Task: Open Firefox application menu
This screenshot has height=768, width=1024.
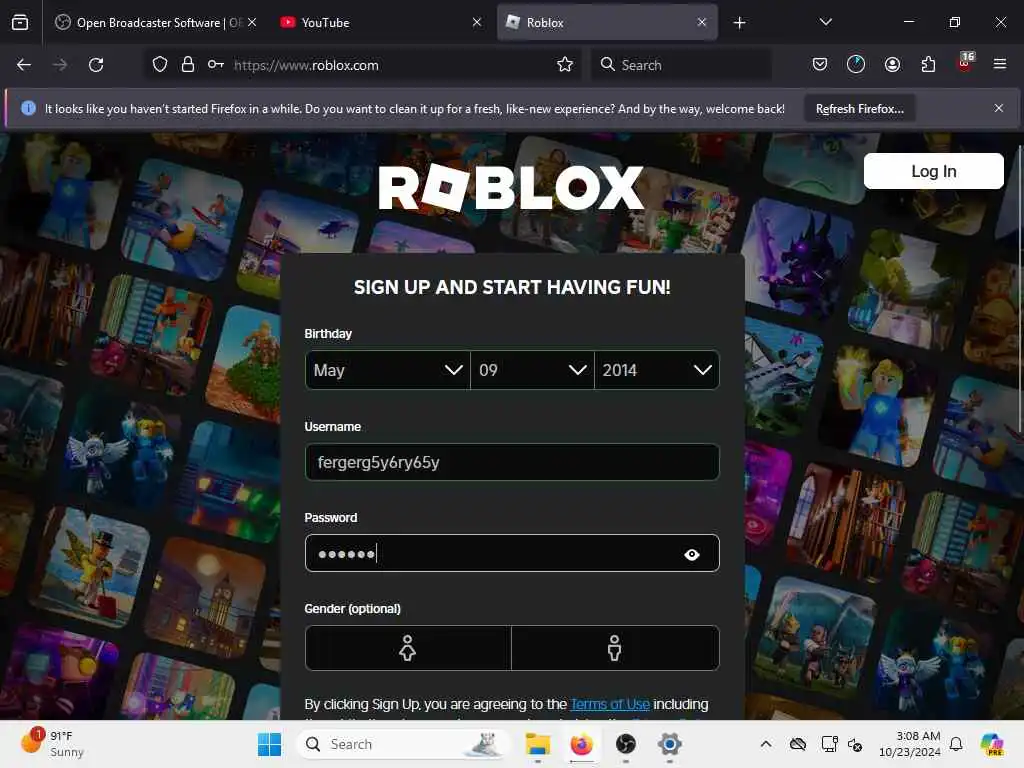Action: click(1000, 64)
